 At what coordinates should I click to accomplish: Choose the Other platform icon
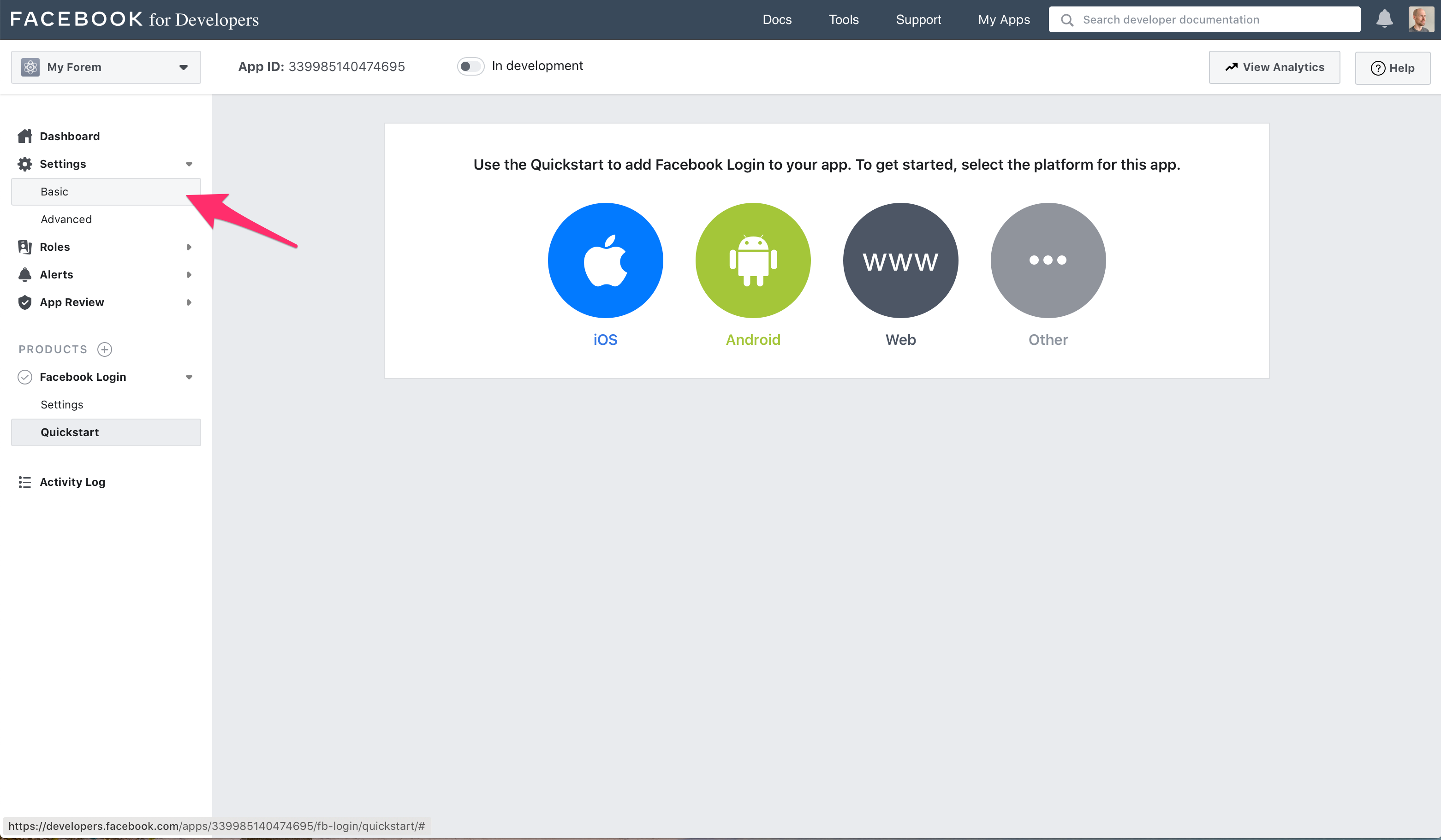pos(1048,260)
